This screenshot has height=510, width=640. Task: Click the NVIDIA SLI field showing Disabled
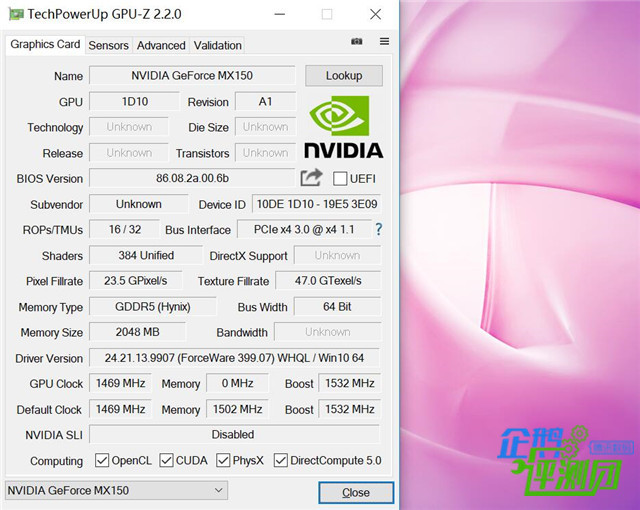point(234,435)
